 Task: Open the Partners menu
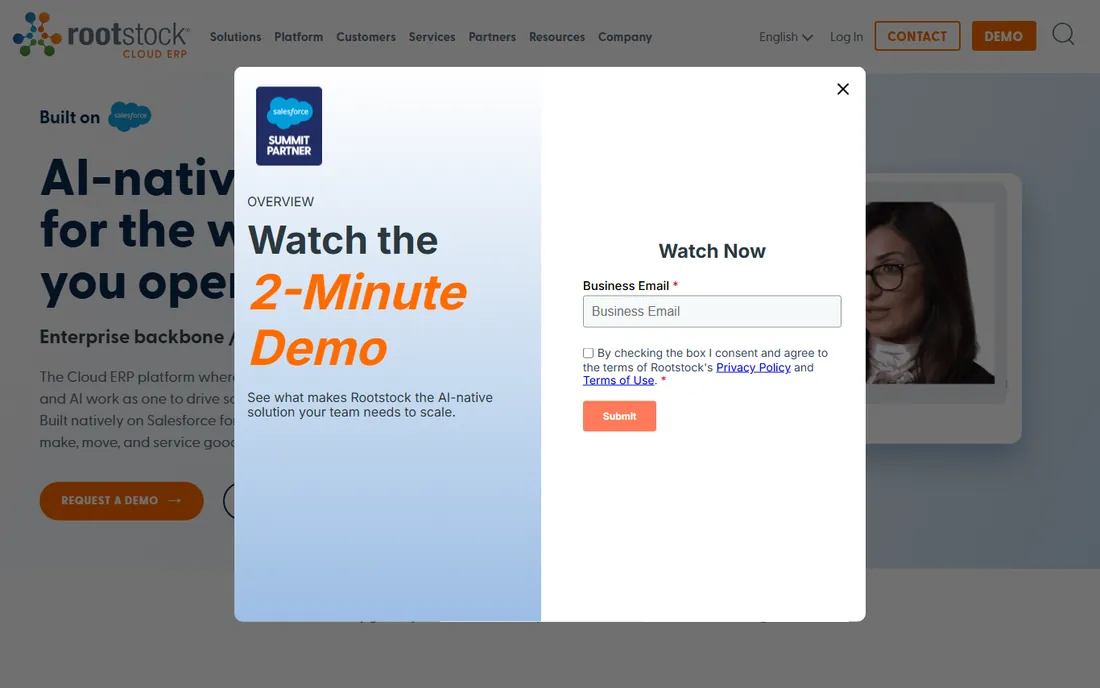click(x=492, y=36)
